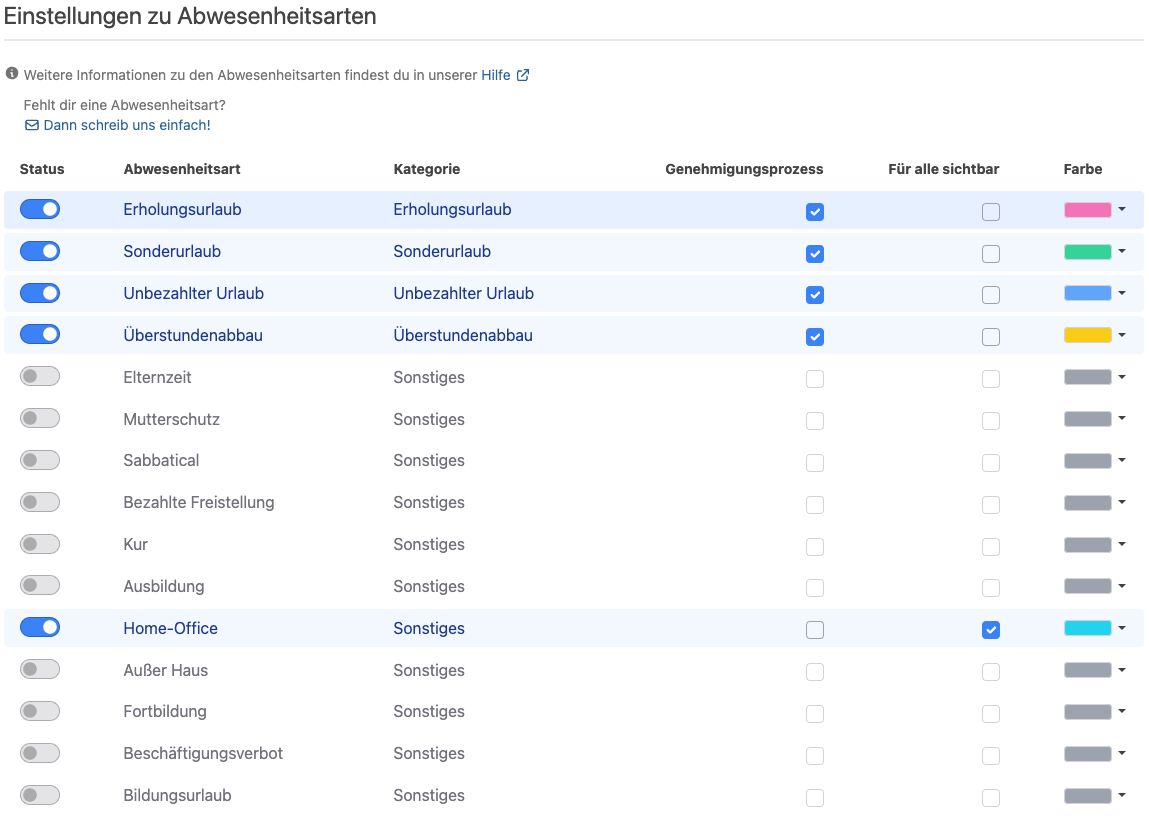Click the envelope icon before the contact link
Image resolution: width=1149 pixels, height=824 pixels.
click(32, 125)
